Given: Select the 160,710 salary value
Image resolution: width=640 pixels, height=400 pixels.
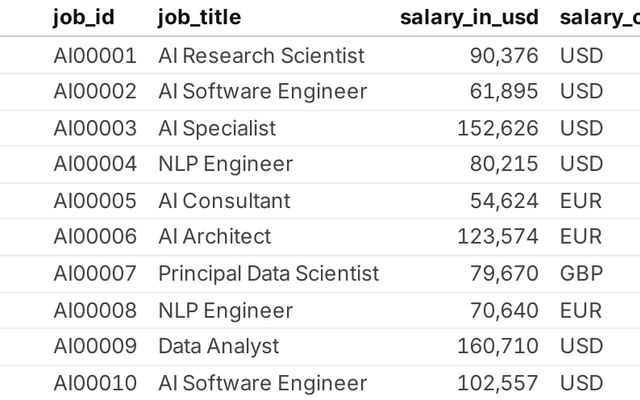Looking at the screenshot, I should pyautogui.click(x=497, y=346).
